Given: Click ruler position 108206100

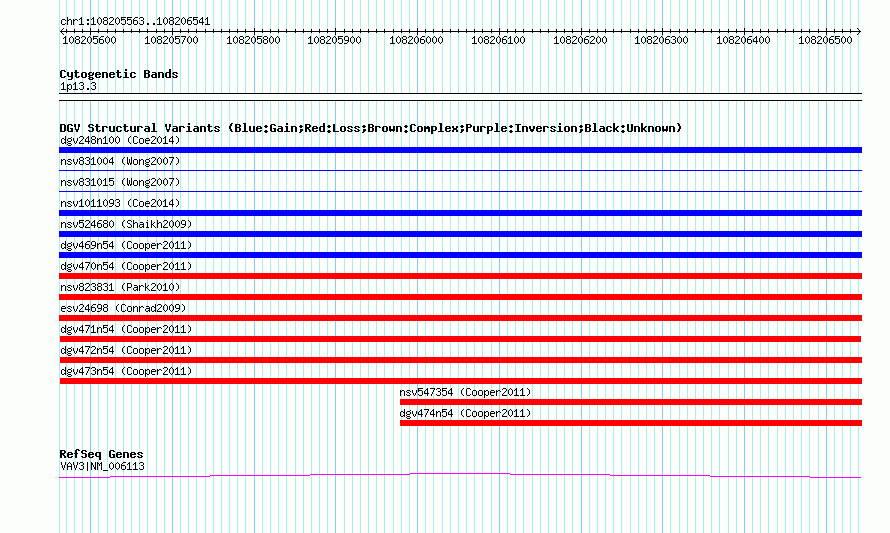Looking at the screenshot, I should [498, 40].
